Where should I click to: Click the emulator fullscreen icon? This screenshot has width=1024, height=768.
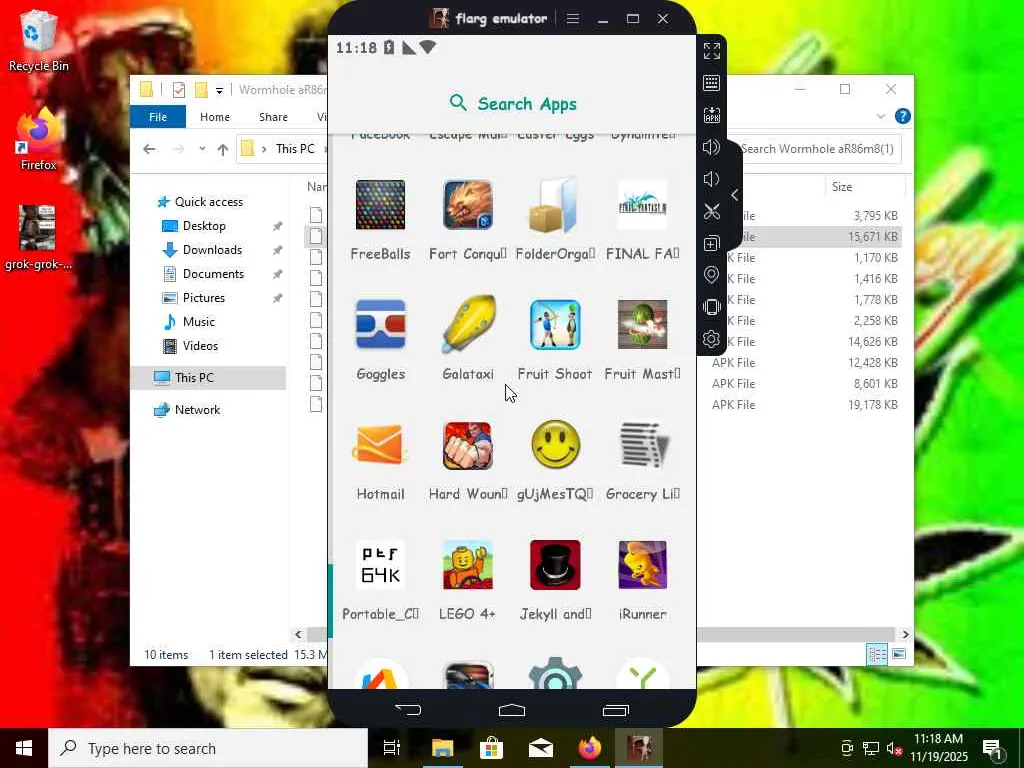coord(711,51)
